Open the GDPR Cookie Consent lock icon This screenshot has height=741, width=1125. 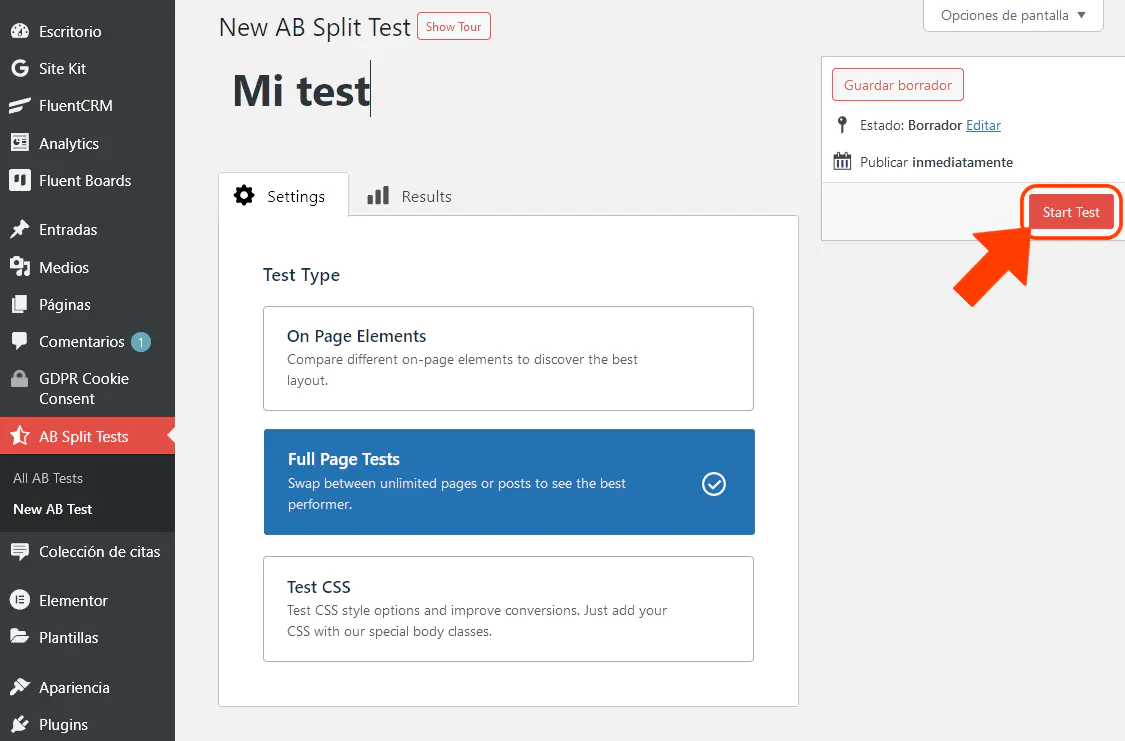pyautogui.click(x=19, y=380)
